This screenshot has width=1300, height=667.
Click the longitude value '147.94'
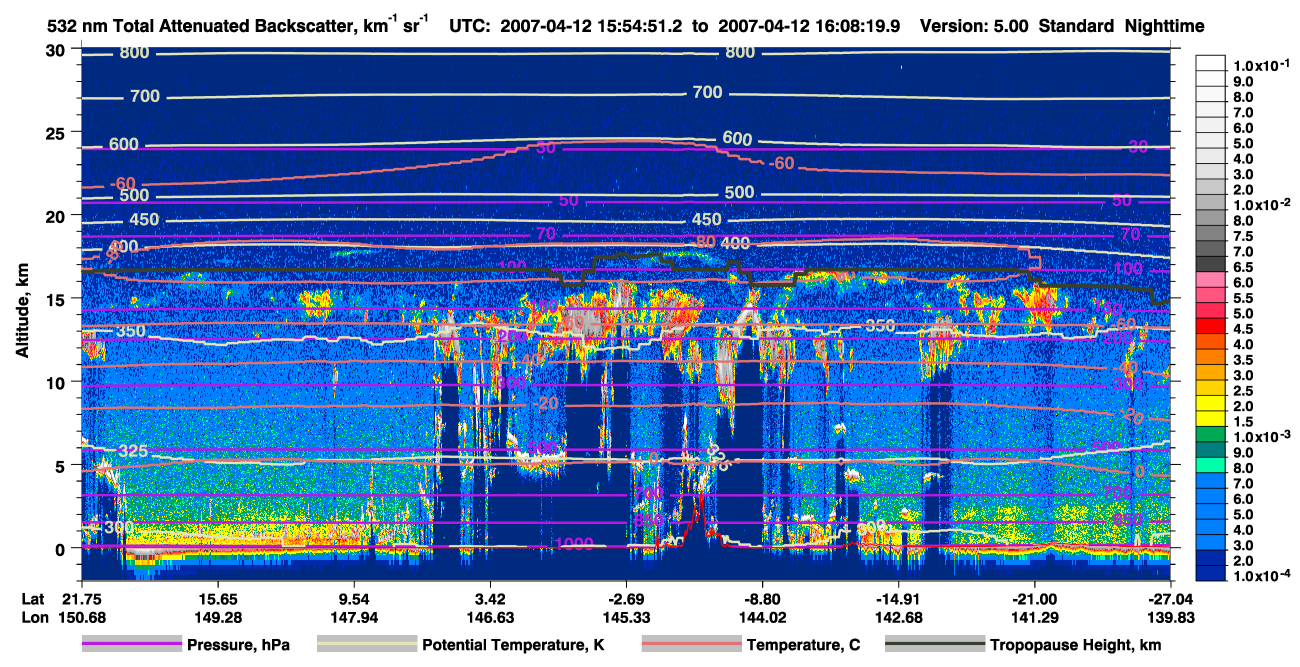tap(354, 618)
